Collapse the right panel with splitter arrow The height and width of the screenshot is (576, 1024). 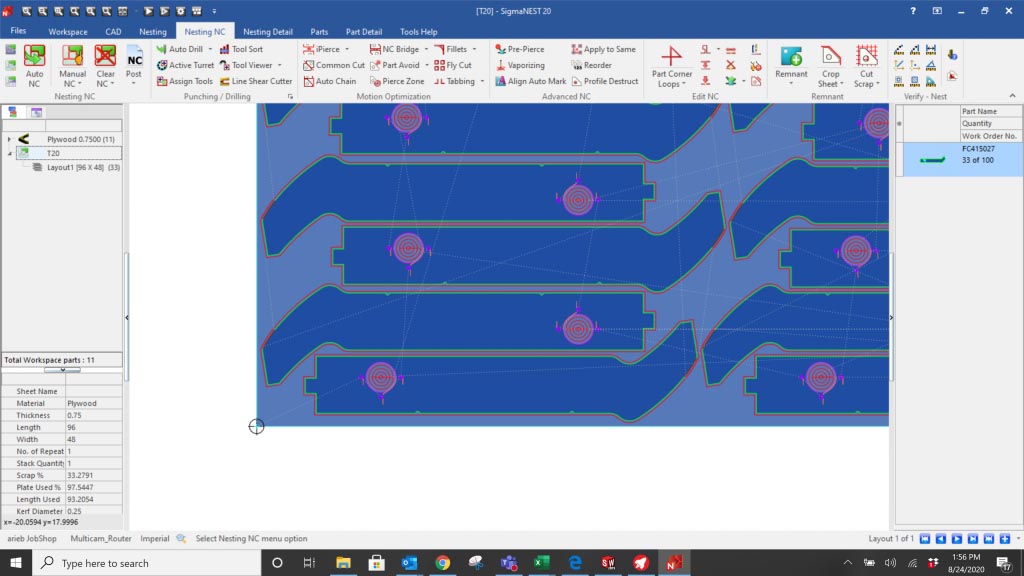point(891,317)
